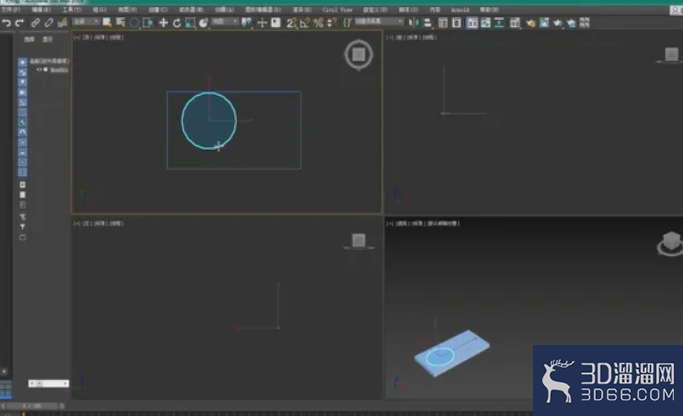The height and width of the screenshot is (416, 683).
Task: Activate the Select and Move tool
Action: [x=163, y=23]
